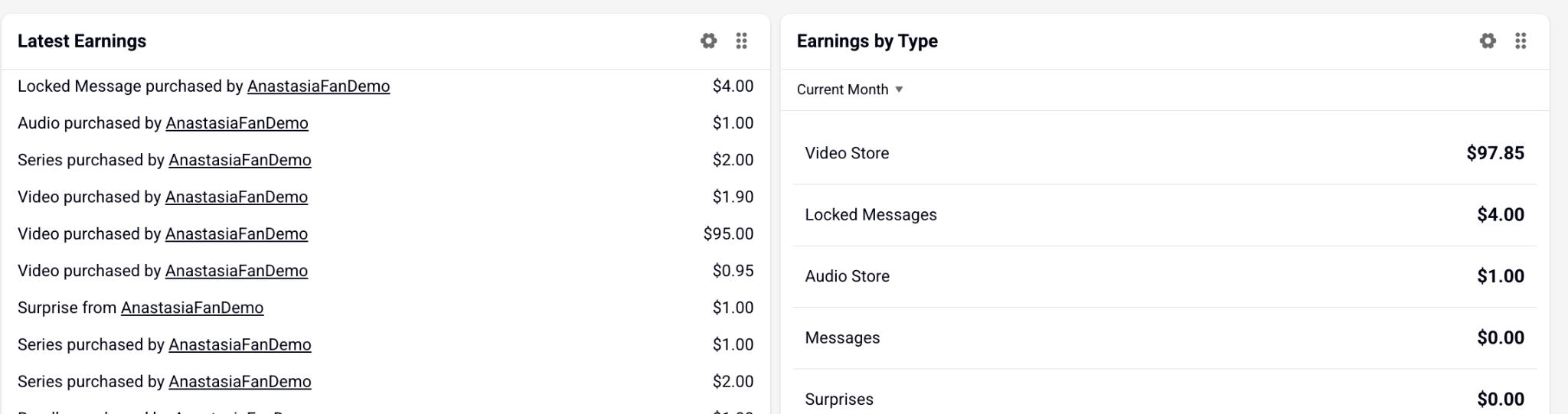Select the Messages earnings row
The width and height of the screenshot is (1568, 414).
pos(1165,338)
